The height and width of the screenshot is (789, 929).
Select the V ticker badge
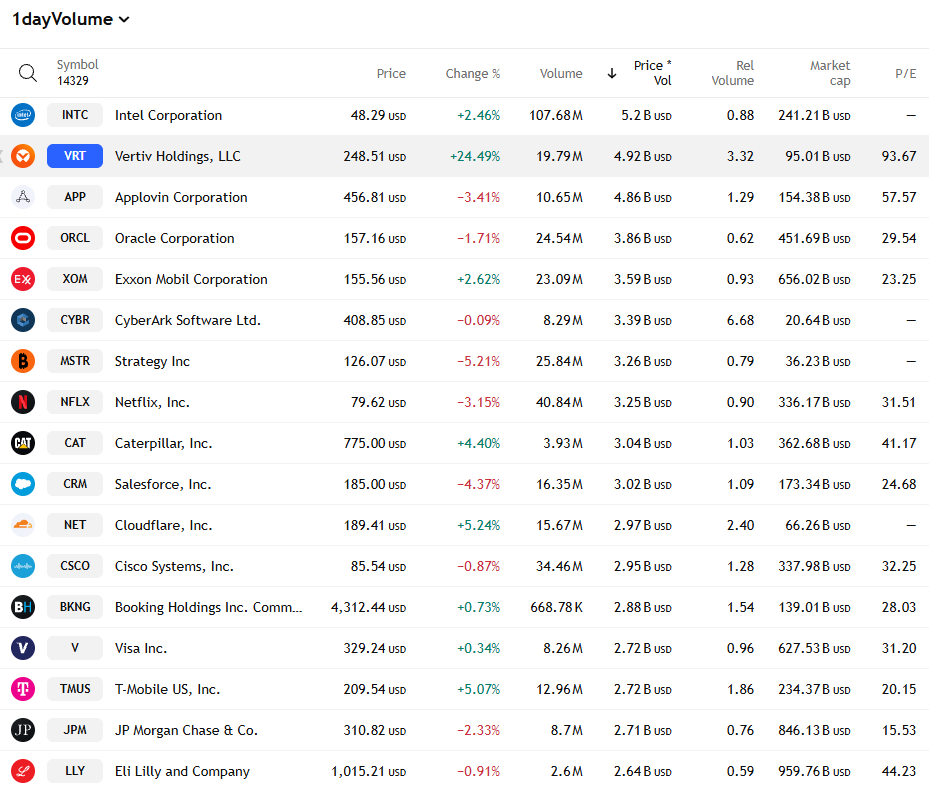(x=75, y=648)
